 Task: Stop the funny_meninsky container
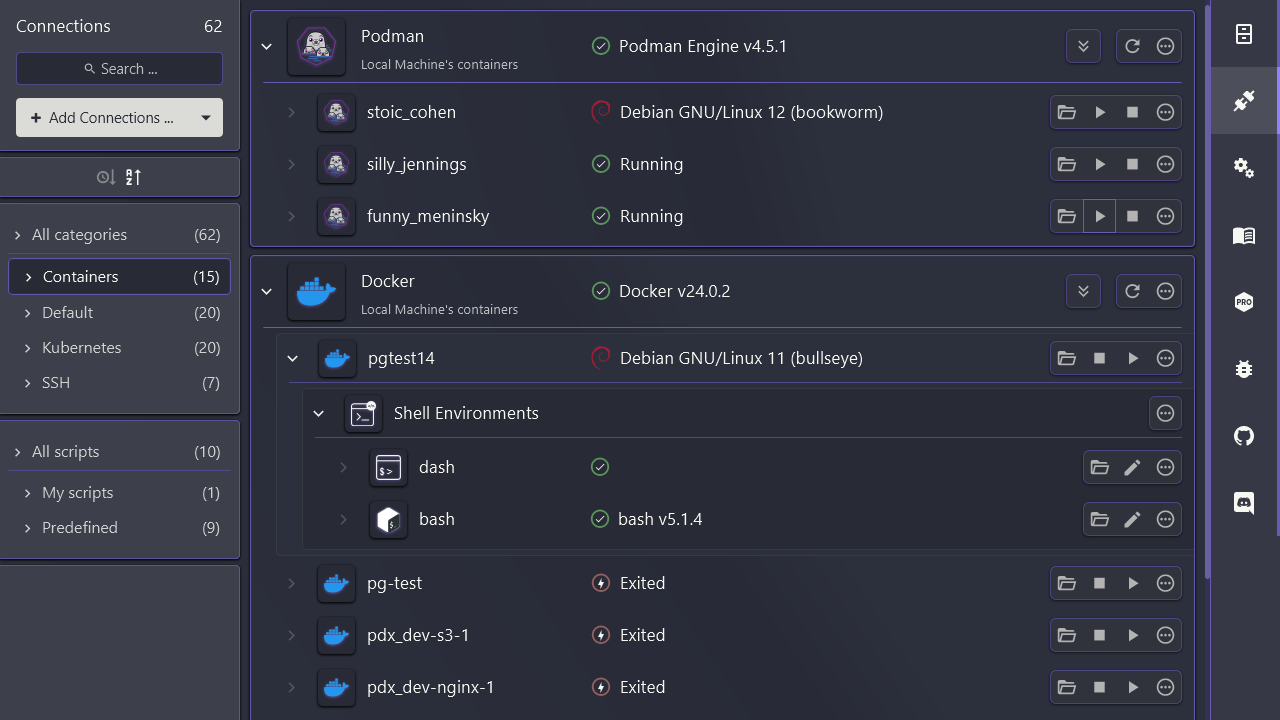pyautogui.click(x=1133, y=216)
